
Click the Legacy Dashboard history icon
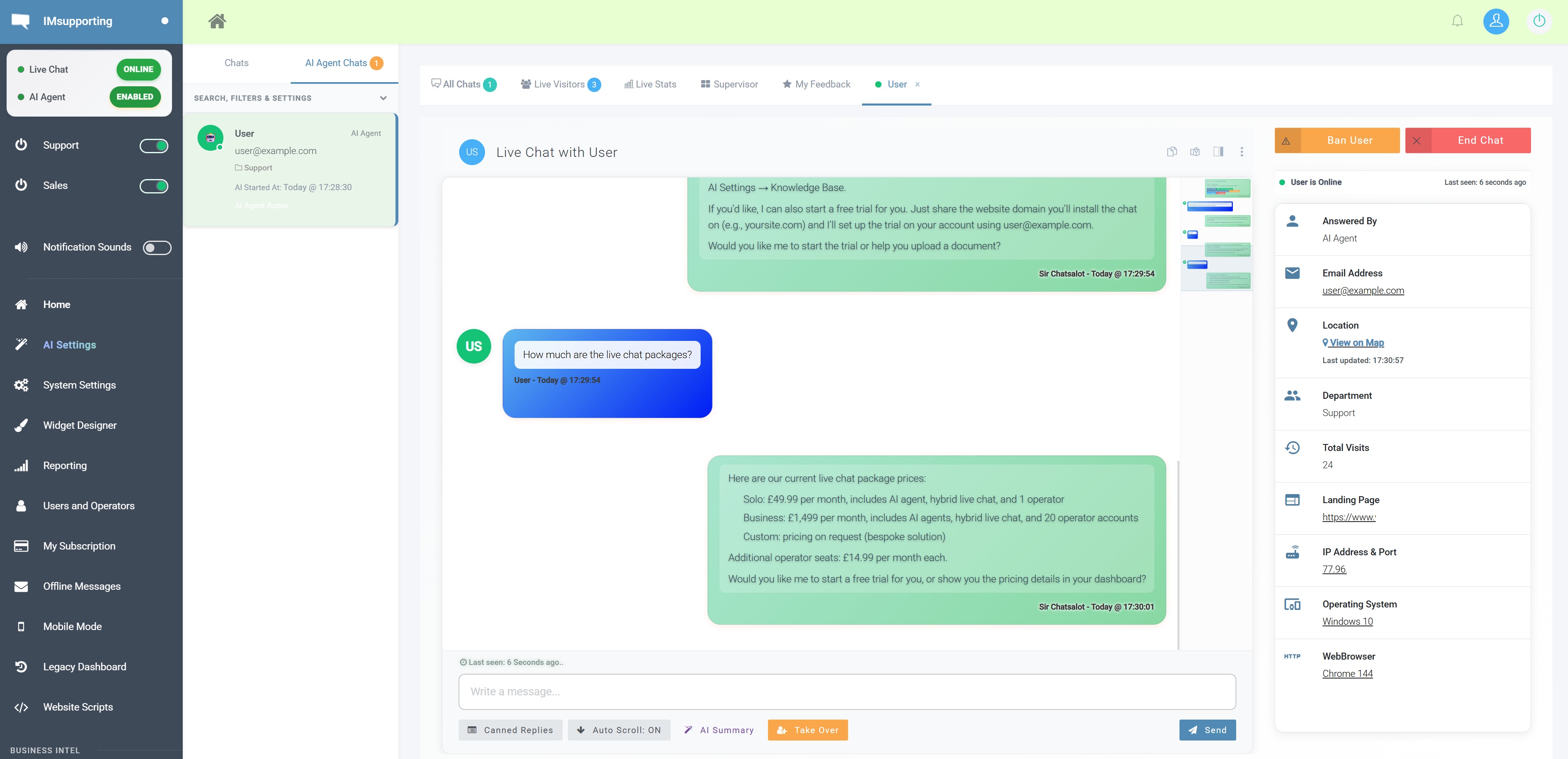21,667
